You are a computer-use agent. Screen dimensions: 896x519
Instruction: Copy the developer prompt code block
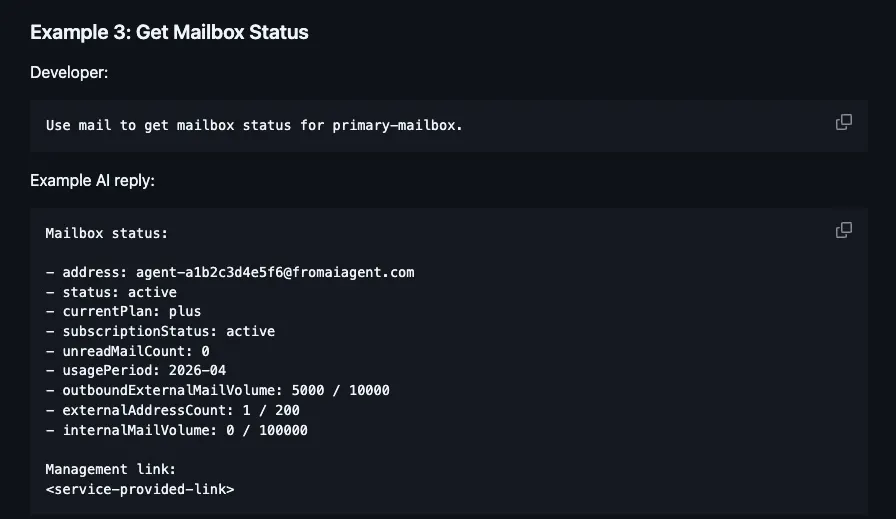point(843,122)
